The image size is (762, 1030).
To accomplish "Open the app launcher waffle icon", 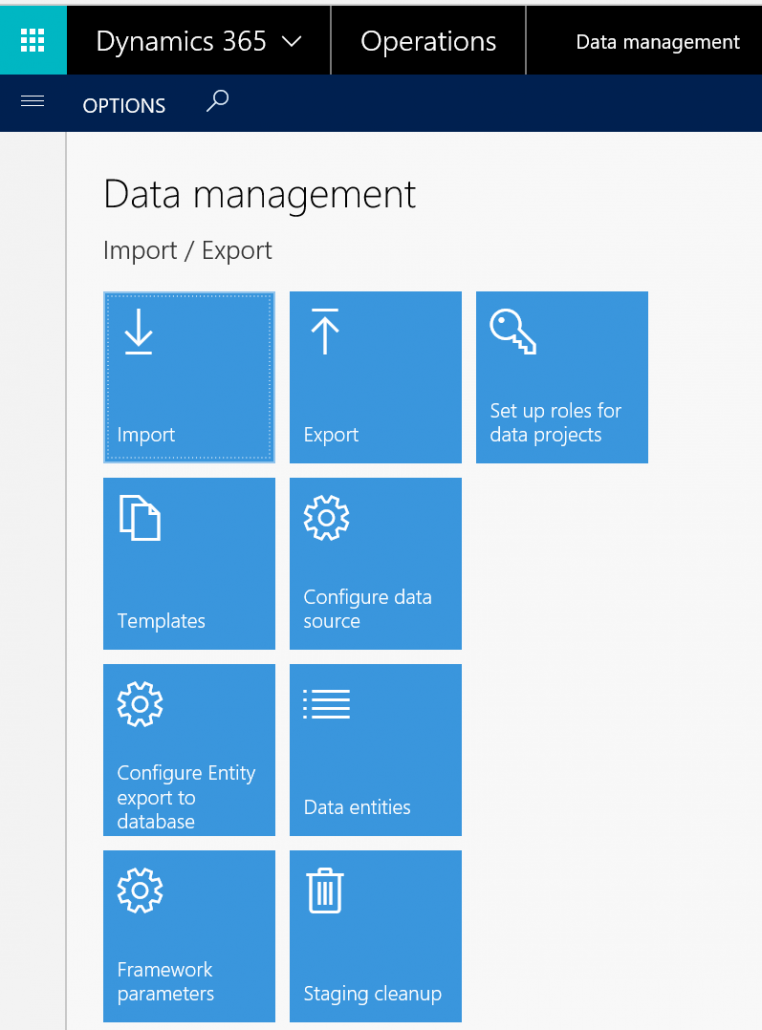I will [32, 40].
